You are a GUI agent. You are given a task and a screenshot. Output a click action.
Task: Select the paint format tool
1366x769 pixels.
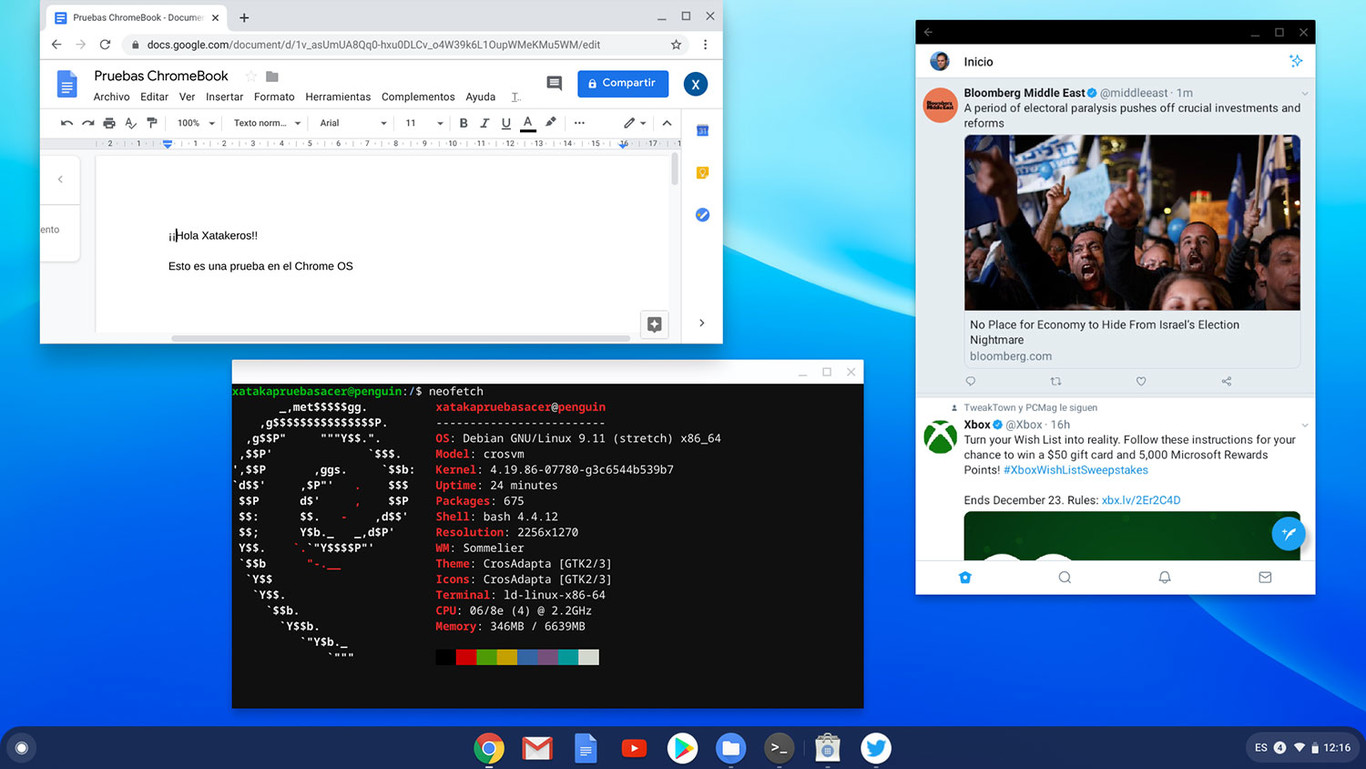tap(152, 122)
